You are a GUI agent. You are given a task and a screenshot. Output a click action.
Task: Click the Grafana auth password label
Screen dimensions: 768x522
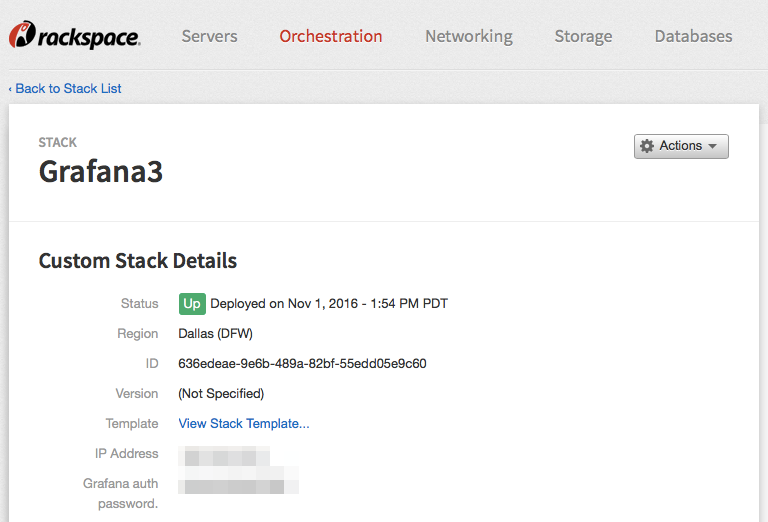pos(120,494)
